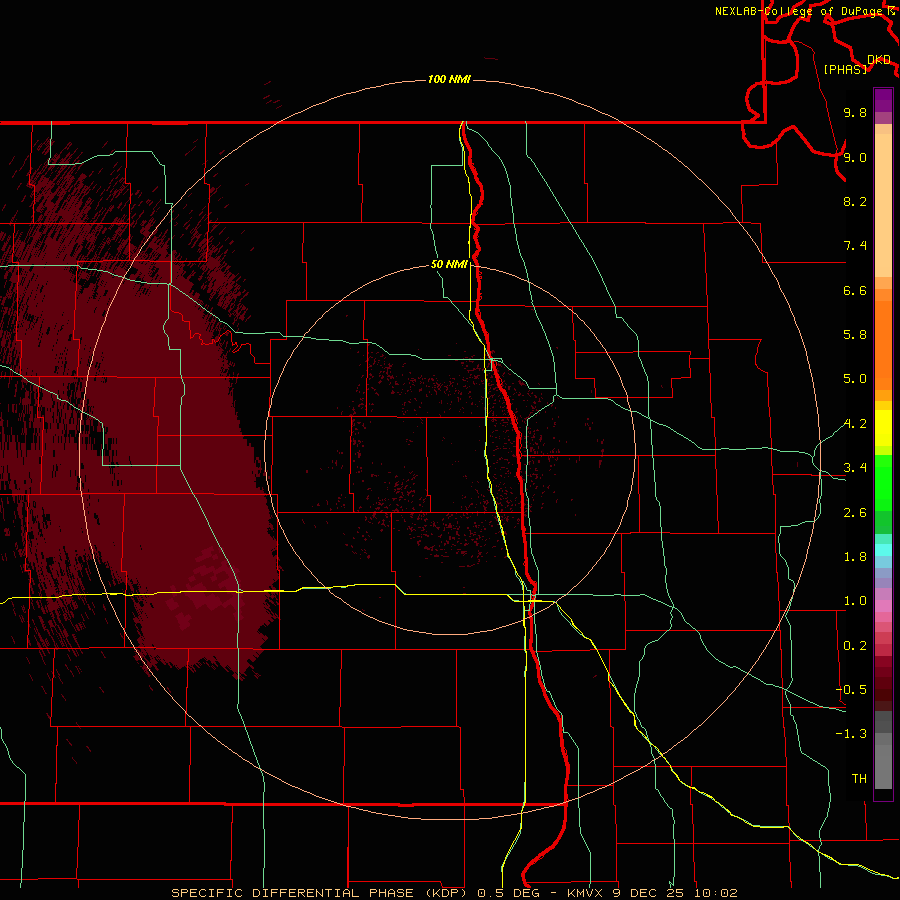Click the "NEXLAB-College of DuPage" header text
Screen dimensions: 900x900
pos(798,11)
